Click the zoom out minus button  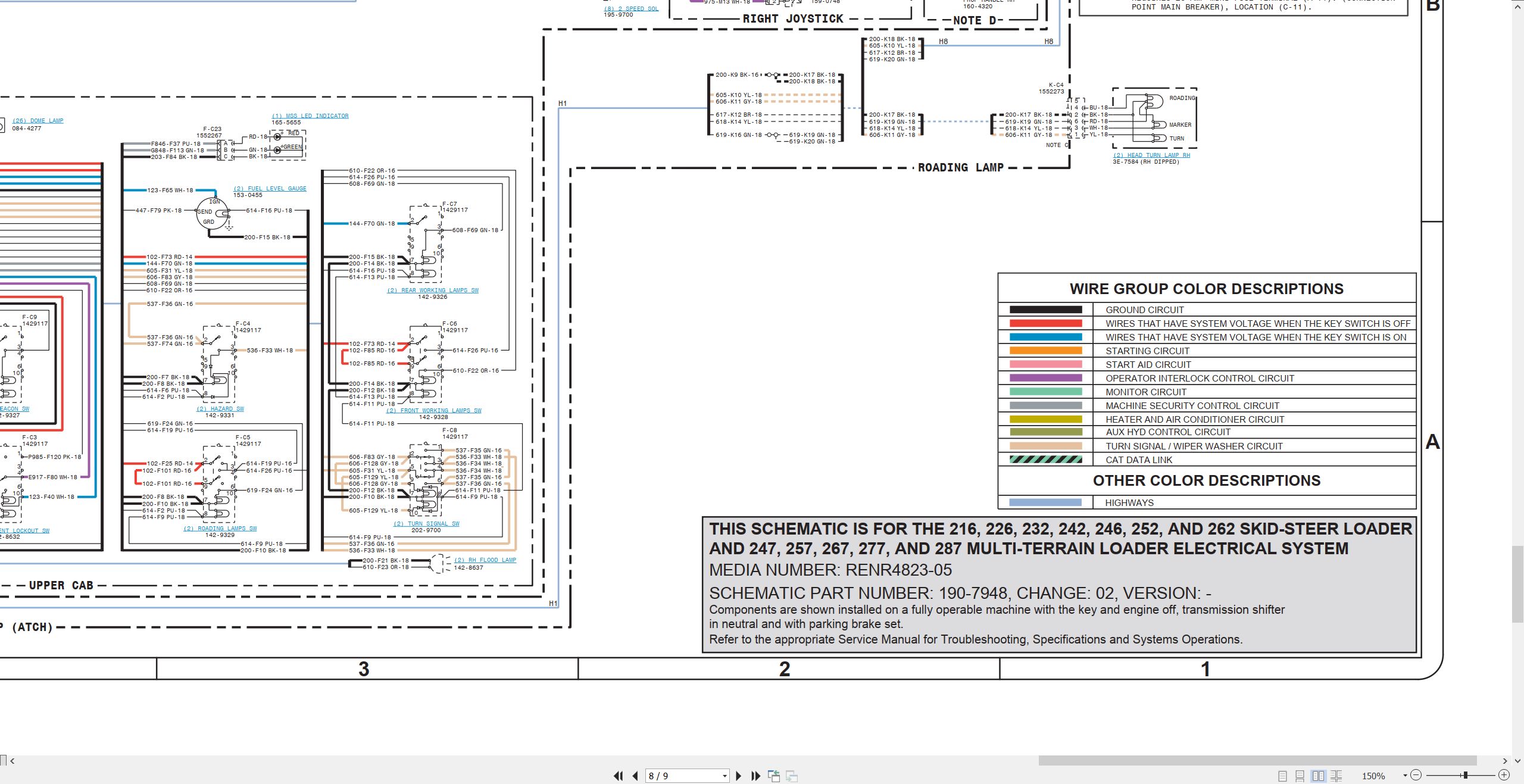pyautogui.click(x=1416, y=775)
